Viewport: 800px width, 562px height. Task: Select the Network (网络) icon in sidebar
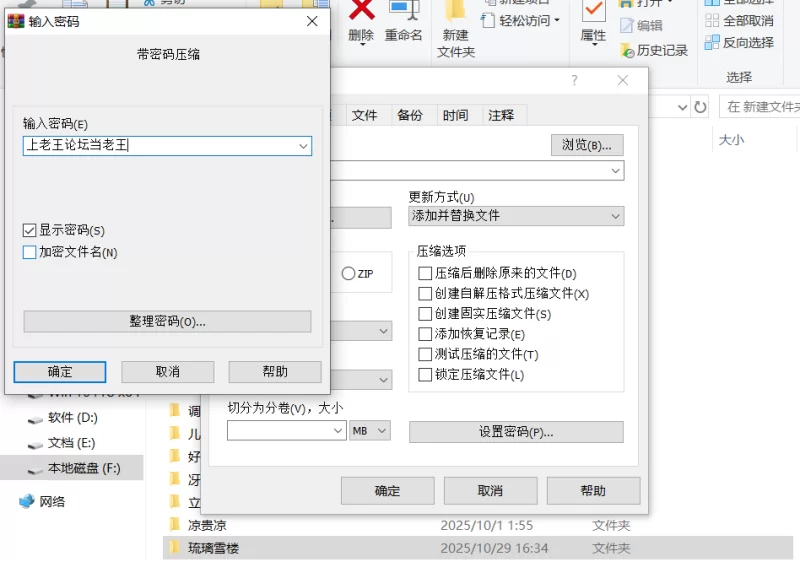click(26, 502)
